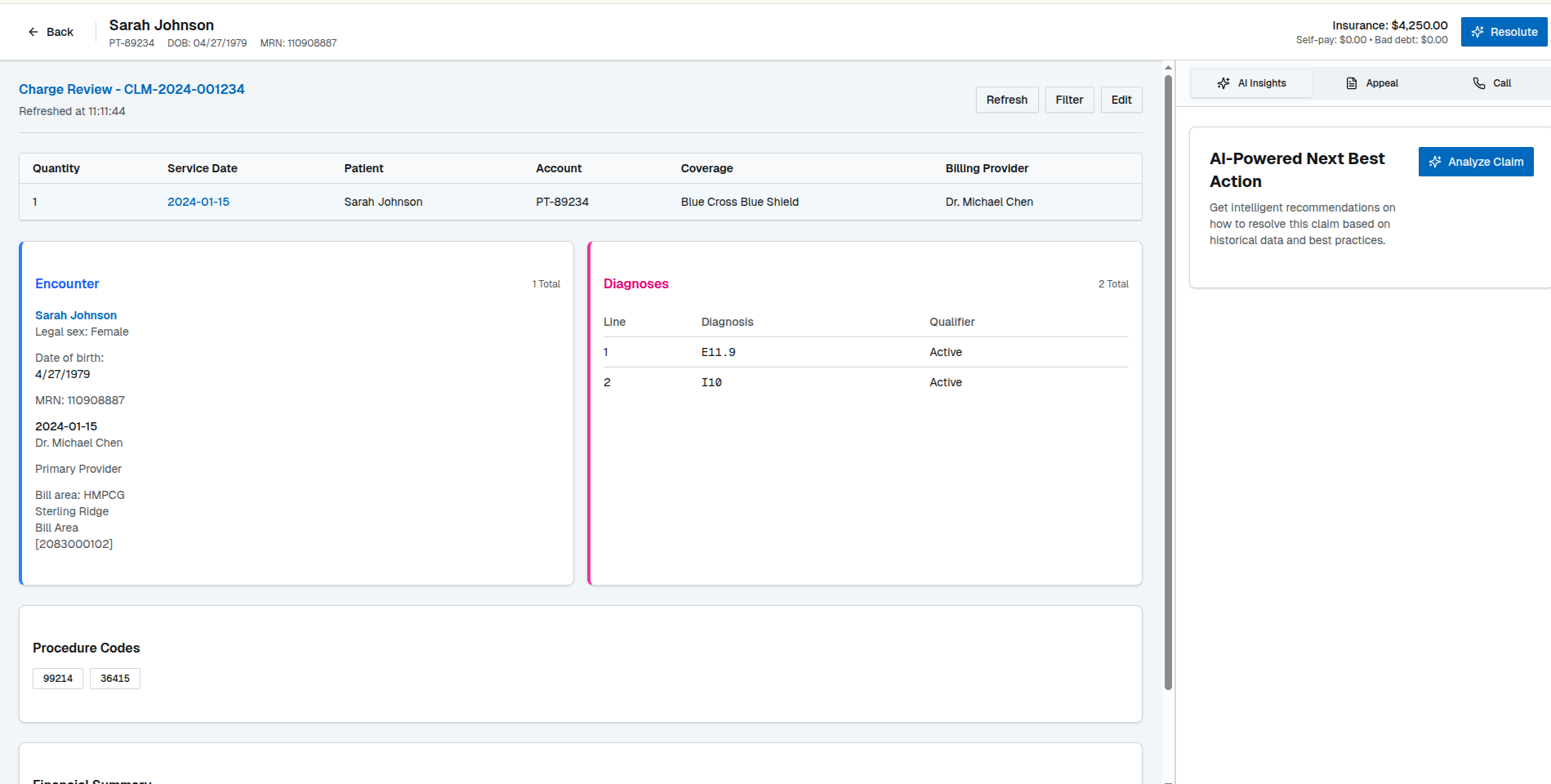Click the Insurance: $4,250.00 balance
This screenshot has height=784, width=1551.
1390,25
